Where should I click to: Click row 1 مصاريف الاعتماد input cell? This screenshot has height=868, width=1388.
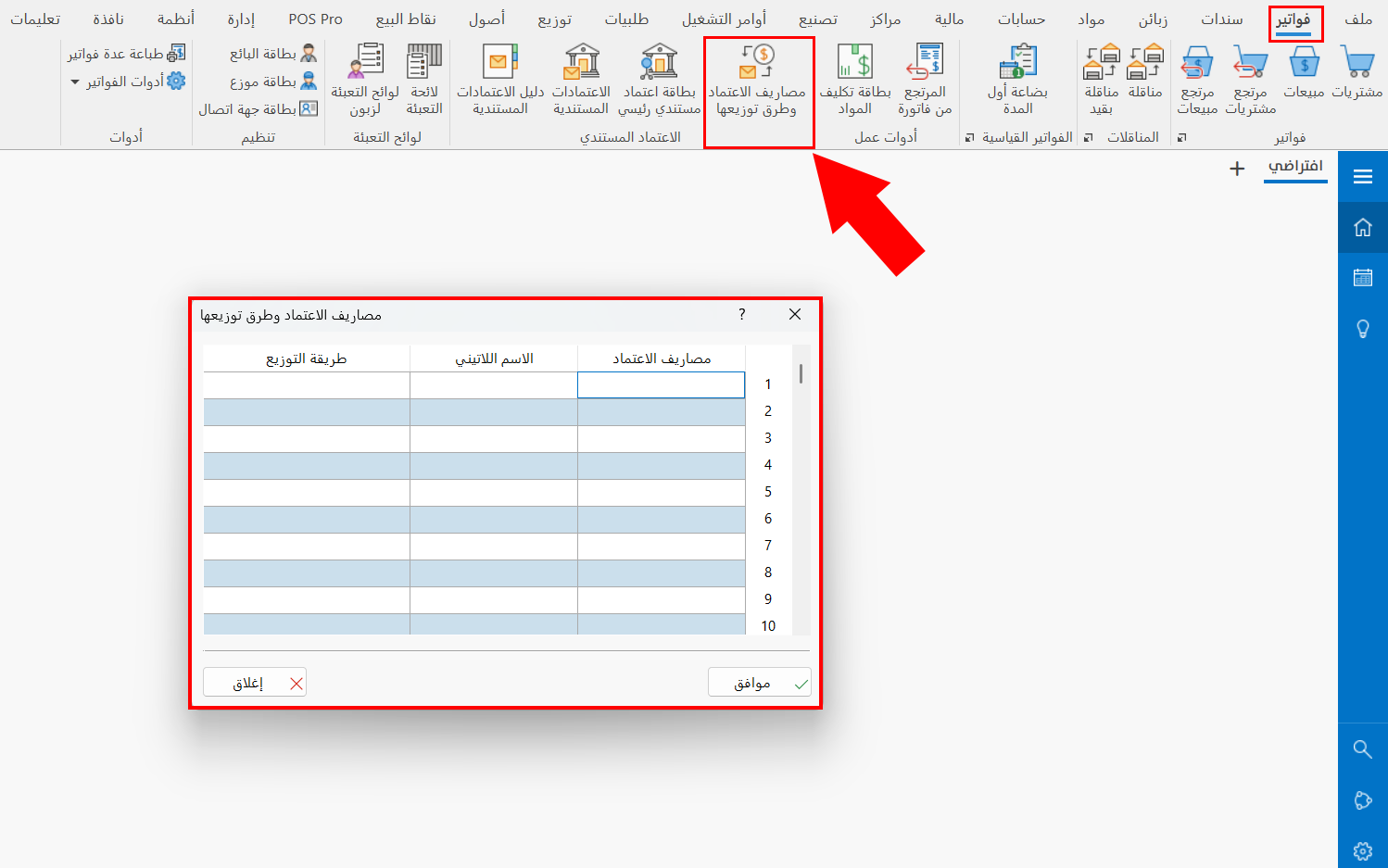661,384
